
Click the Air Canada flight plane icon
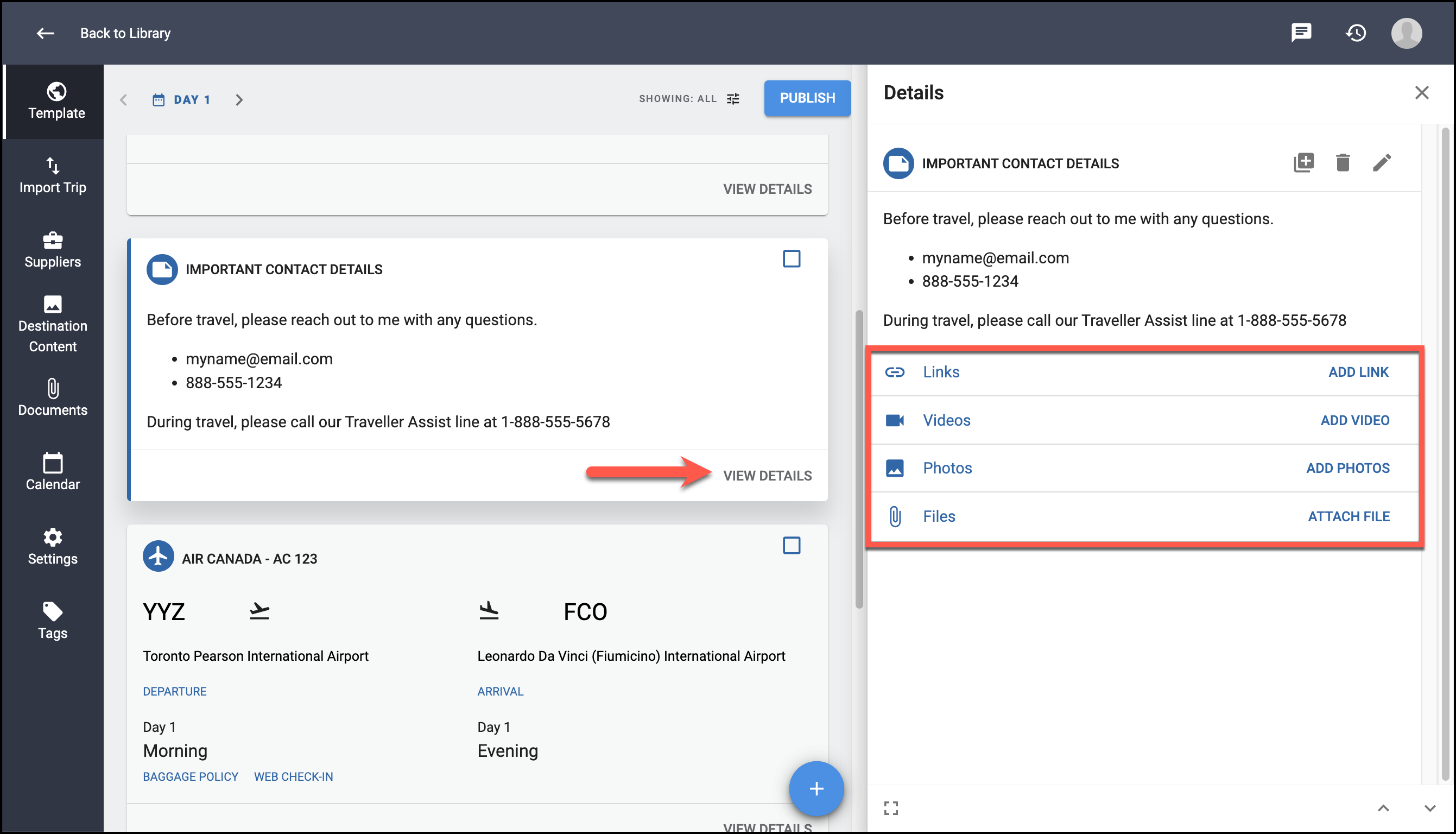158,556
